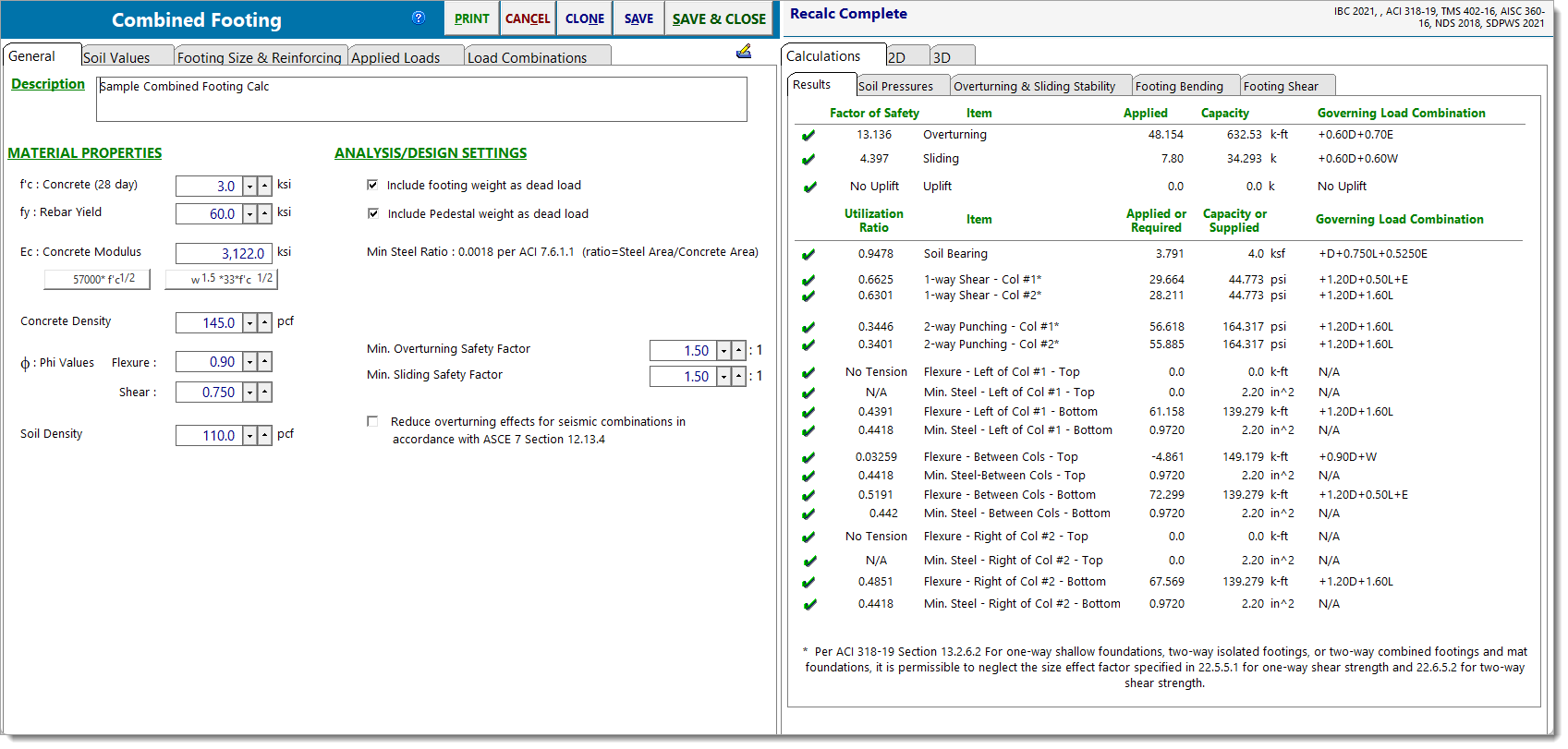
Task: Click the 57000*f'c^1/2 modulus formula button
Action: coord(97,280)
